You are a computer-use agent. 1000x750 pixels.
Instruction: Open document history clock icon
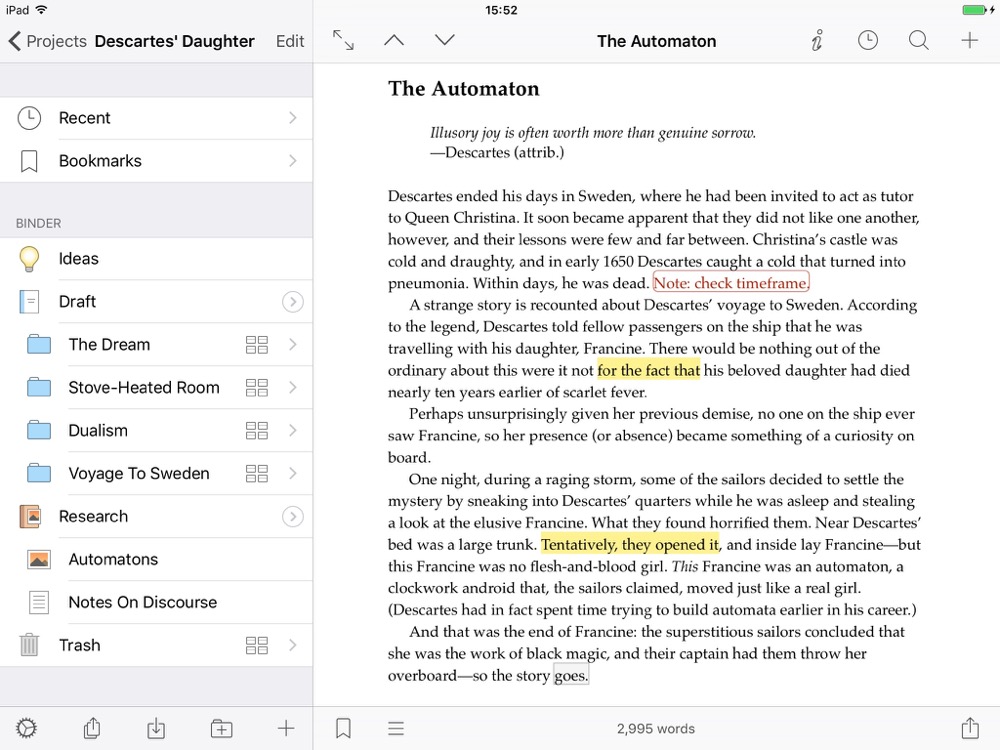[868, 41]
